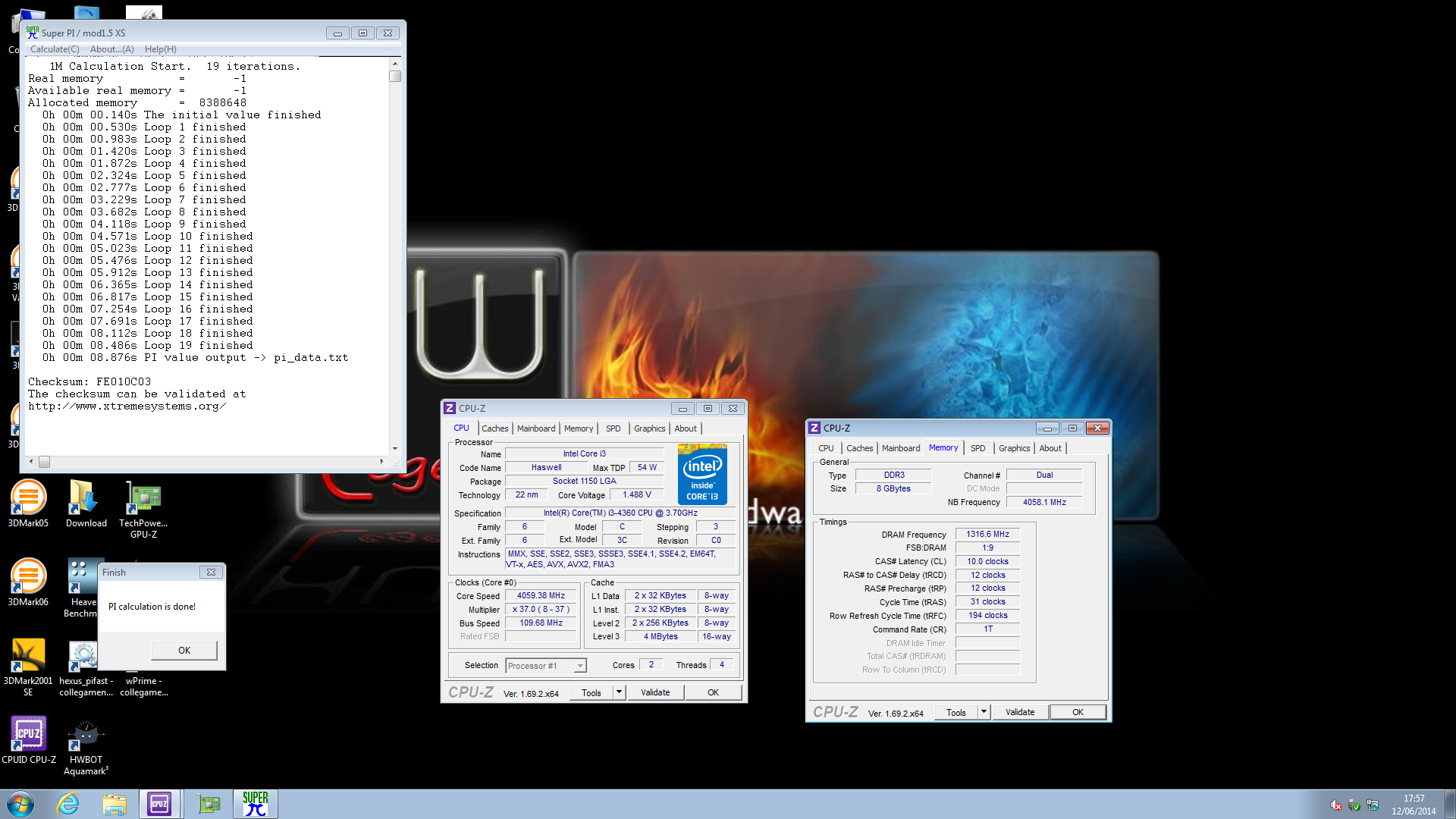Launch TechPowerUp GPU-Z desktop icon
Screen dimensions: 1456x819
[x=143, y=509]
